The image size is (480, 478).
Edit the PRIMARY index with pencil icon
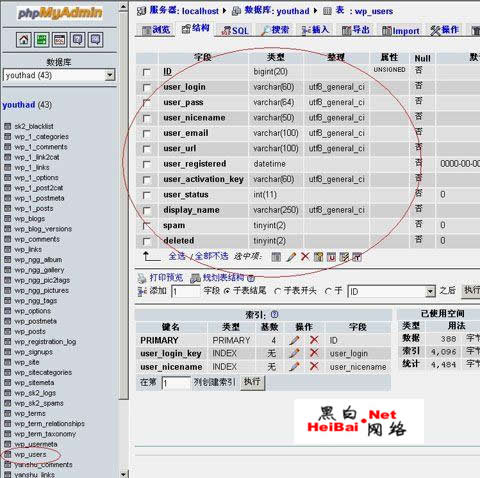tap(294, 340)
